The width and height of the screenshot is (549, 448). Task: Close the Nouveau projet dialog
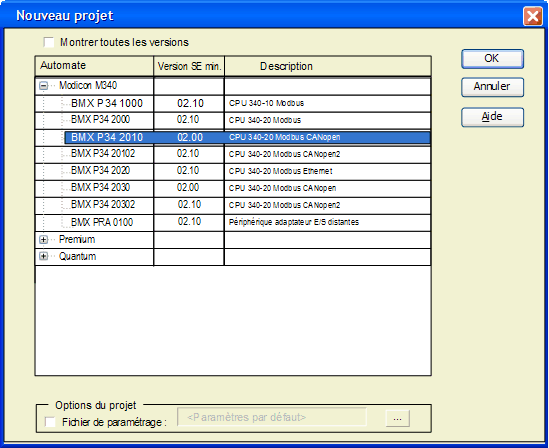[533, 16]
